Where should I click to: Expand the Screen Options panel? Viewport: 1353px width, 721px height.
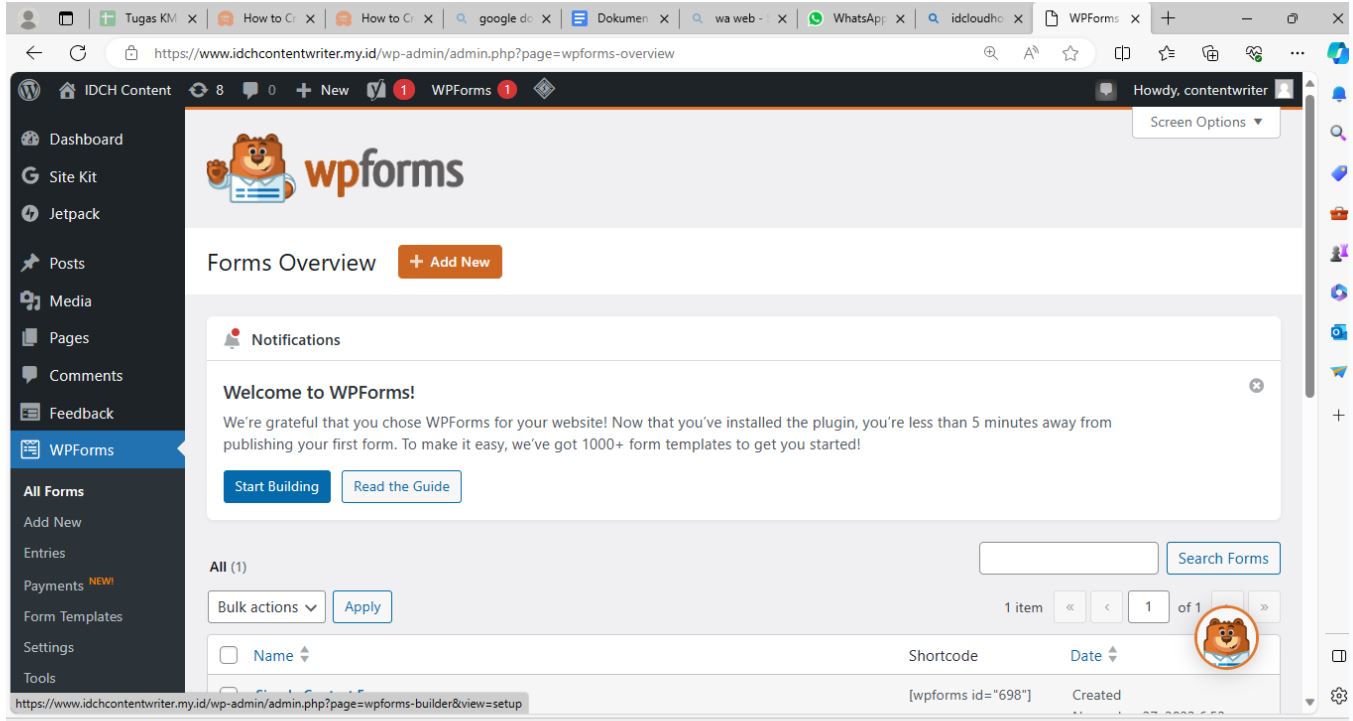(x=1205, y=121)
